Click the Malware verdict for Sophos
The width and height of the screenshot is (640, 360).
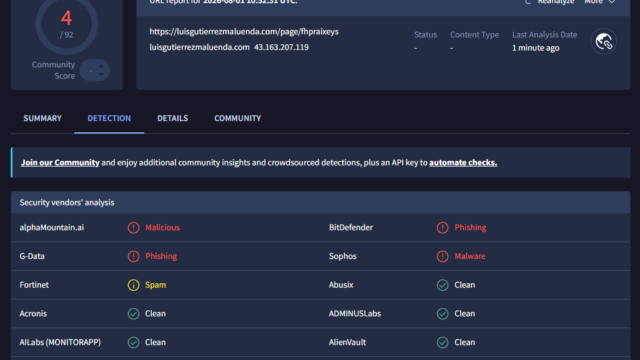(470, 256)
